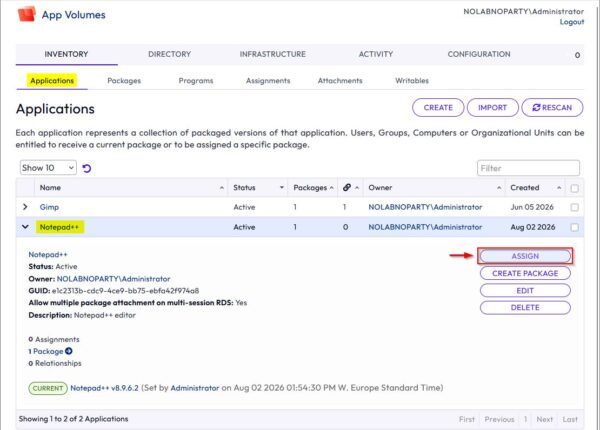Image resolution: width=600 pixels, height=430 pixels.
Task: Switch to the Packages sub-tab
Action: 124,81
